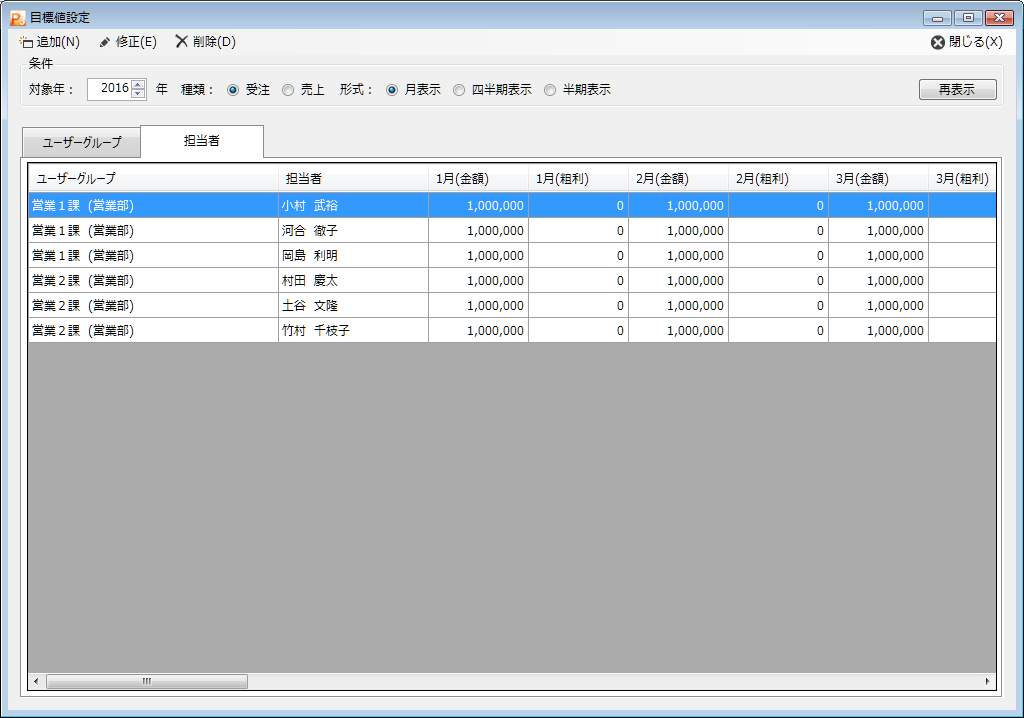
Task: Click the ユーザーグループ column header
Action: [x=153, y=178]
